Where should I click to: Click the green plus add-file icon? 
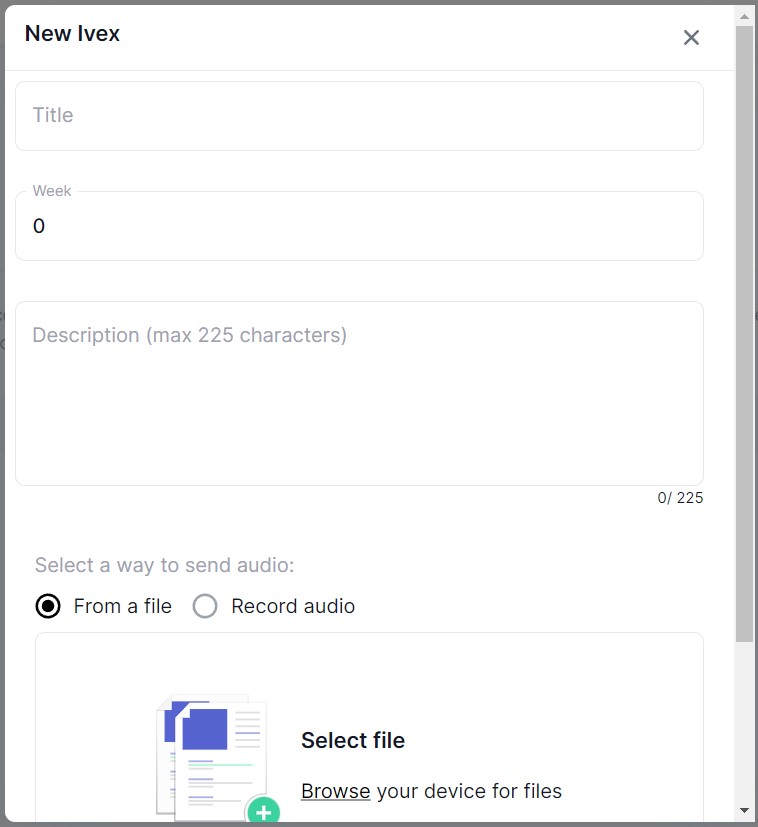[x=263, y=812]
